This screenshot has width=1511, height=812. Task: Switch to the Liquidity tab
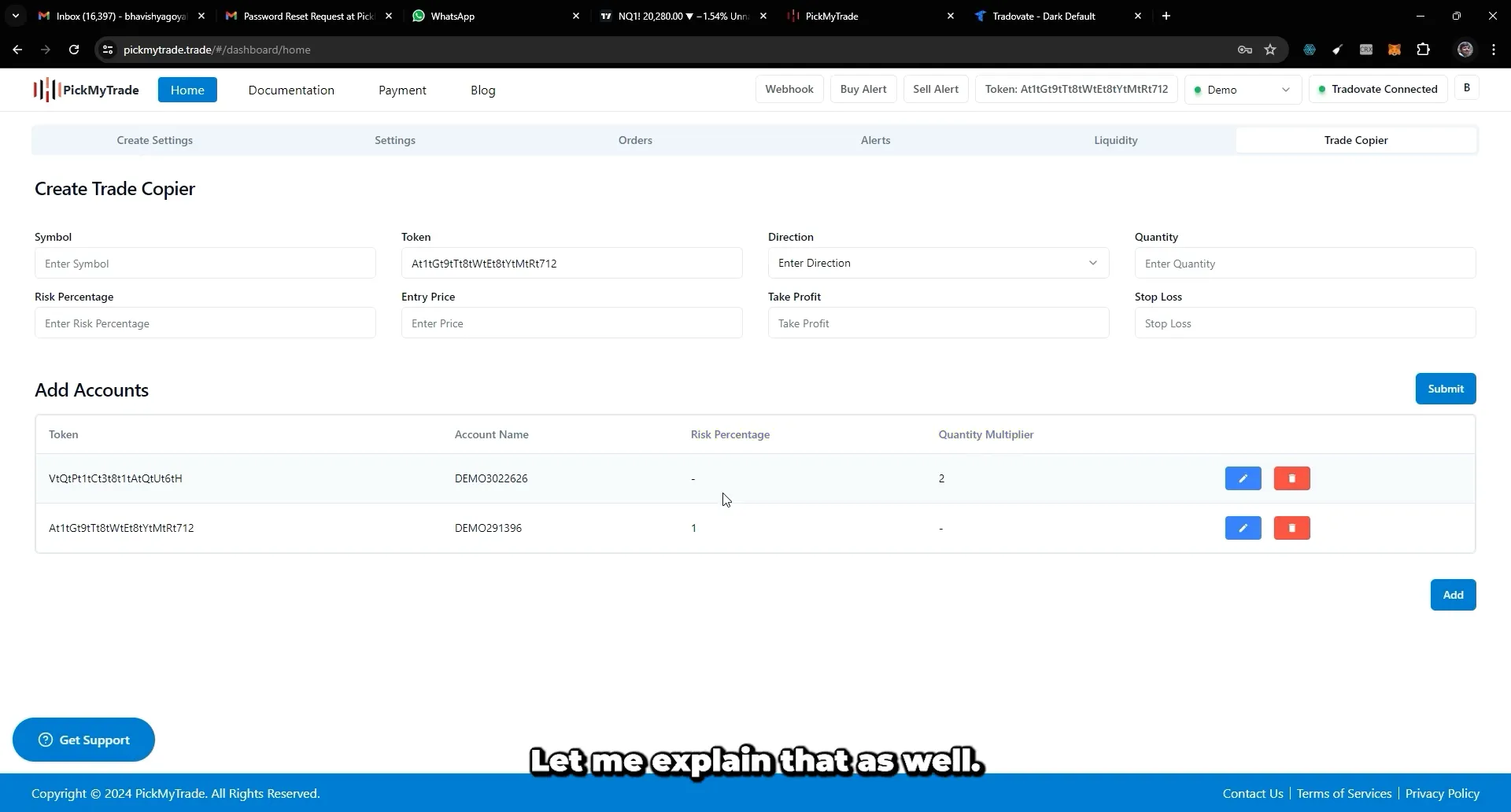pyautogui.click(x=1116, y=140)
